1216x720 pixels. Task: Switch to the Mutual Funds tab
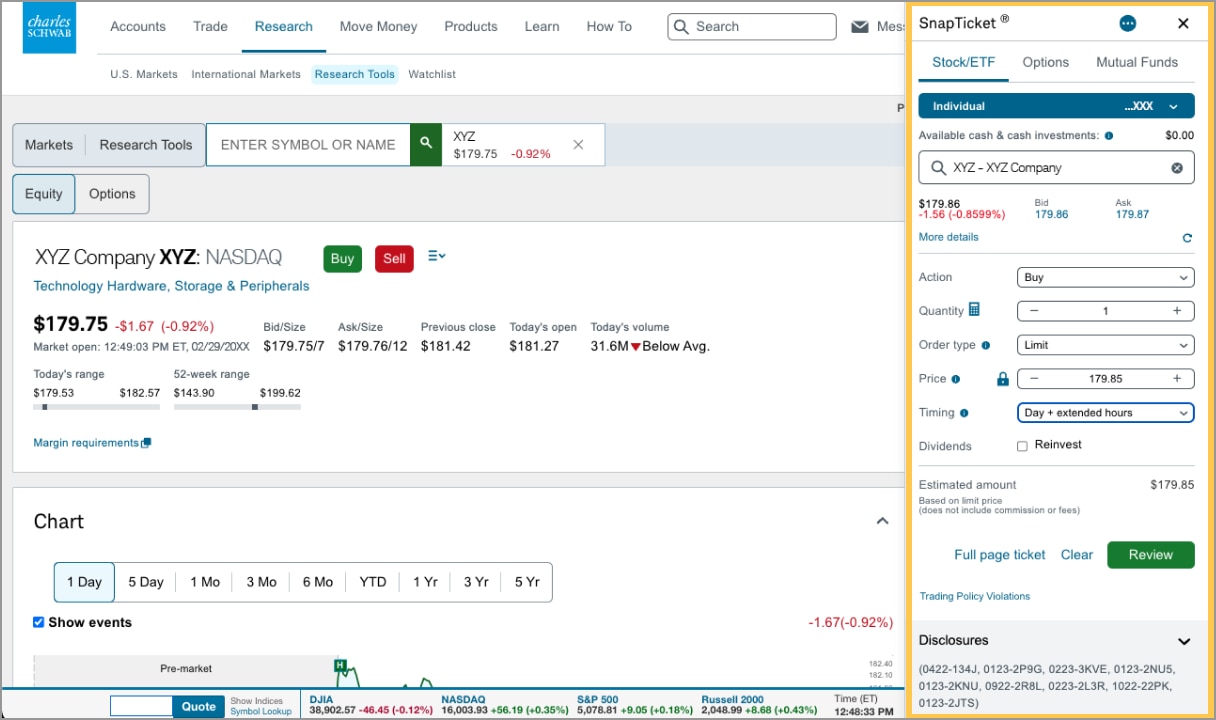click(x=1136, y=62)
